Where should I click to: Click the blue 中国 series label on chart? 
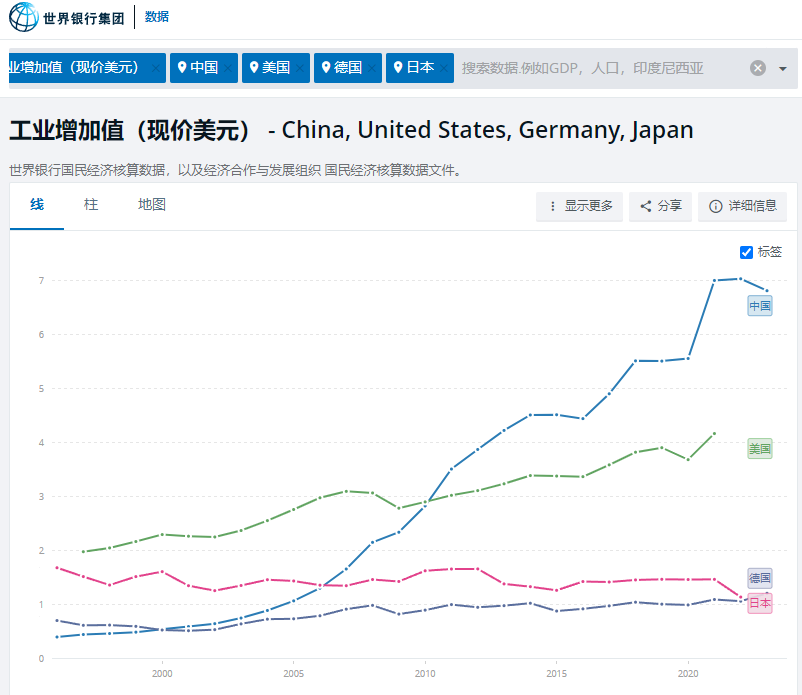(760, 306)
